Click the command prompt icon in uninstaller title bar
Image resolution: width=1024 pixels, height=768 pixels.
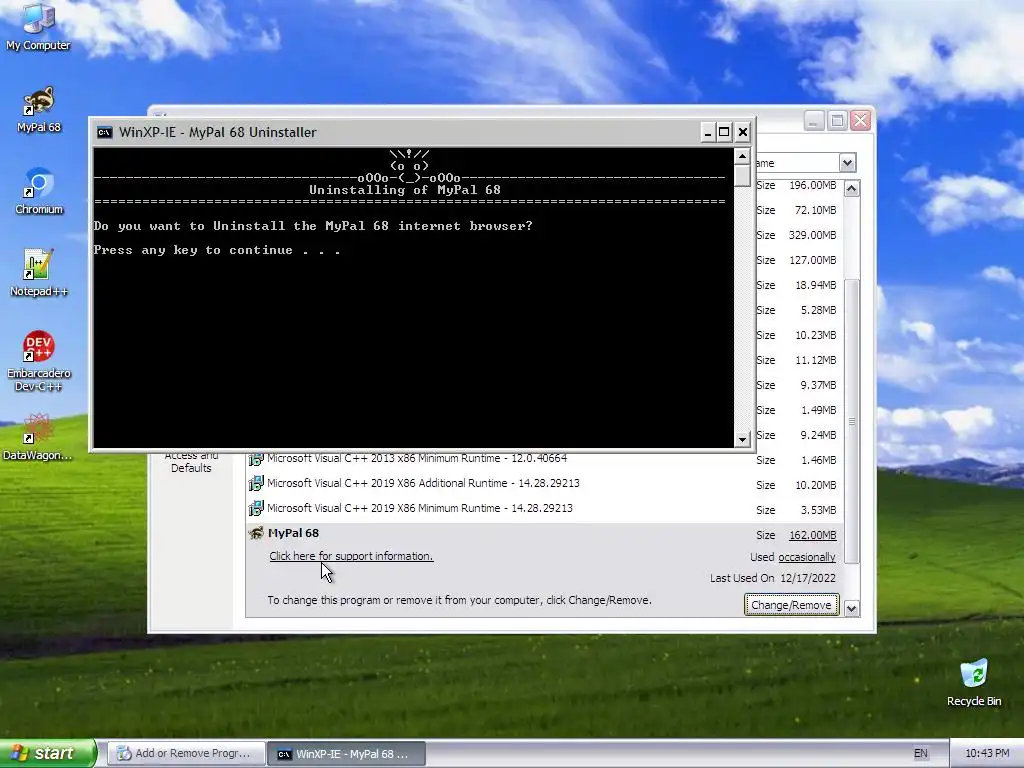coord(104,133)
